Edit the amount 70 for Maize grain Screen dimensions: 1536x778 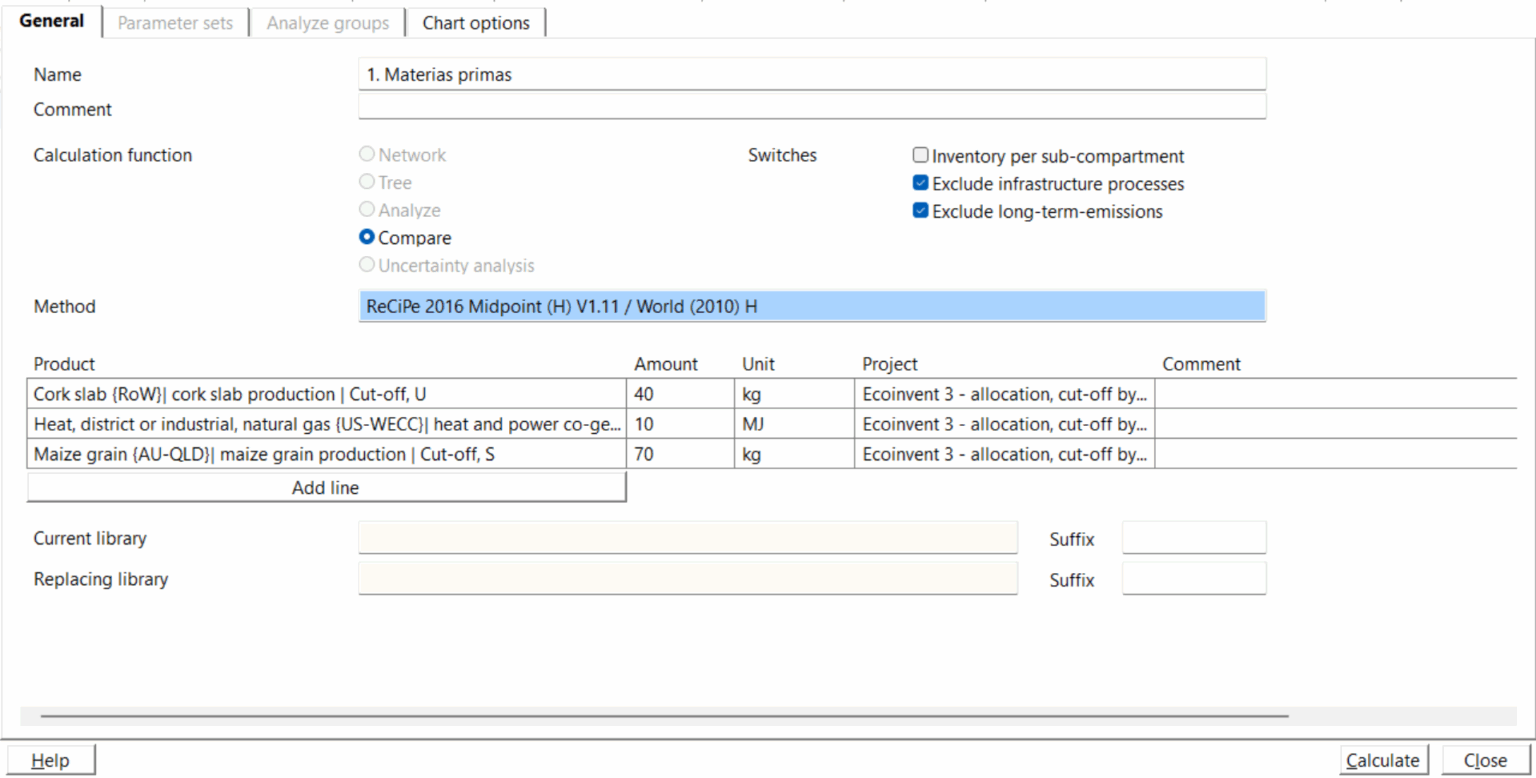[679, 455]
